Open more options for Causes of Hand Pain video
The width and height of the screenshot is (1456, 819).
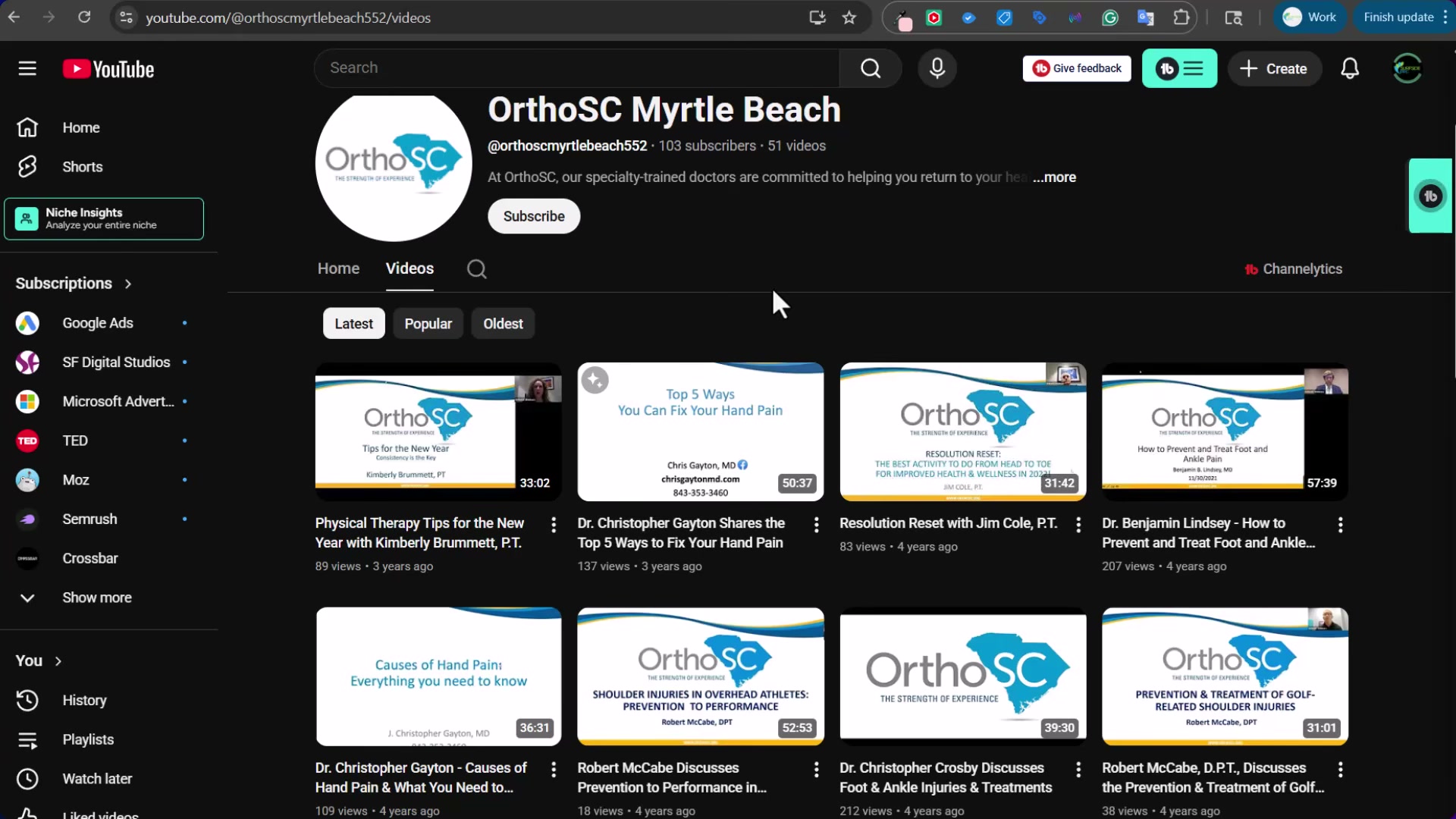click(x=554, y=770)
